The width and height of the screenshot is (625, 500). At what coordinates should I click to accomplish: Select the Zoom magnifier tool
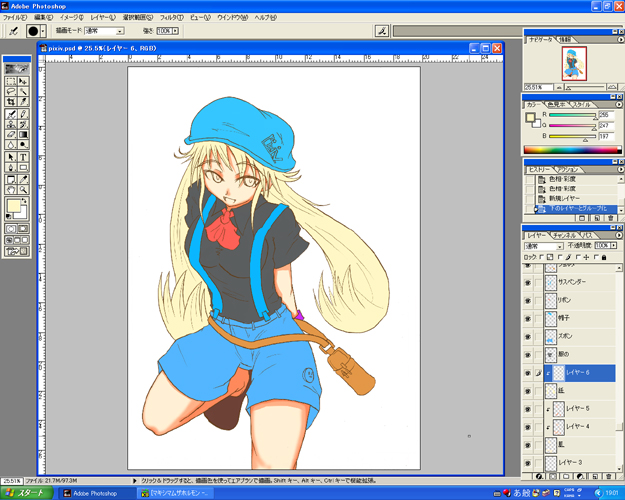tap(24, 189)
